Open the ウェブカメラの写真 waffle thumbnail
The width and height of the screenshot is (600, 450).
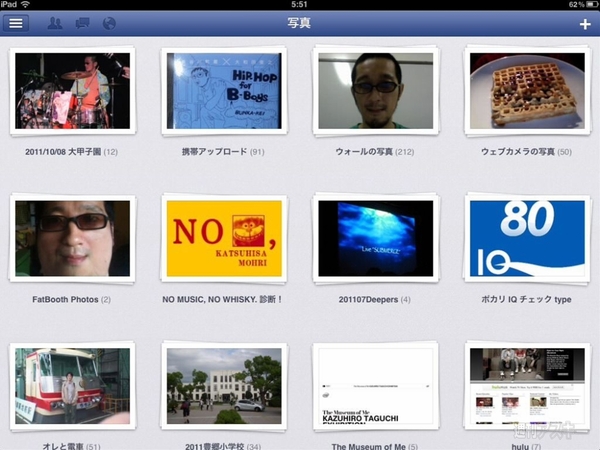[527, 91]
